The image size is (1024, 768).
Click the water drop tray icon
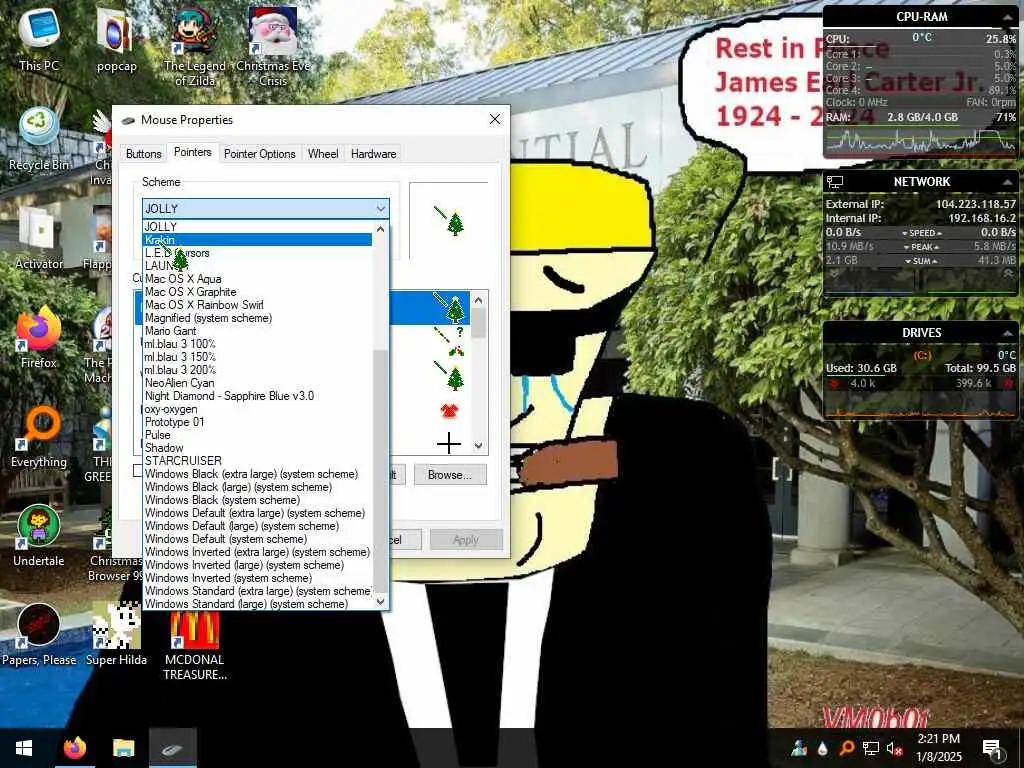pyautogui.click(x=823, y=748)
